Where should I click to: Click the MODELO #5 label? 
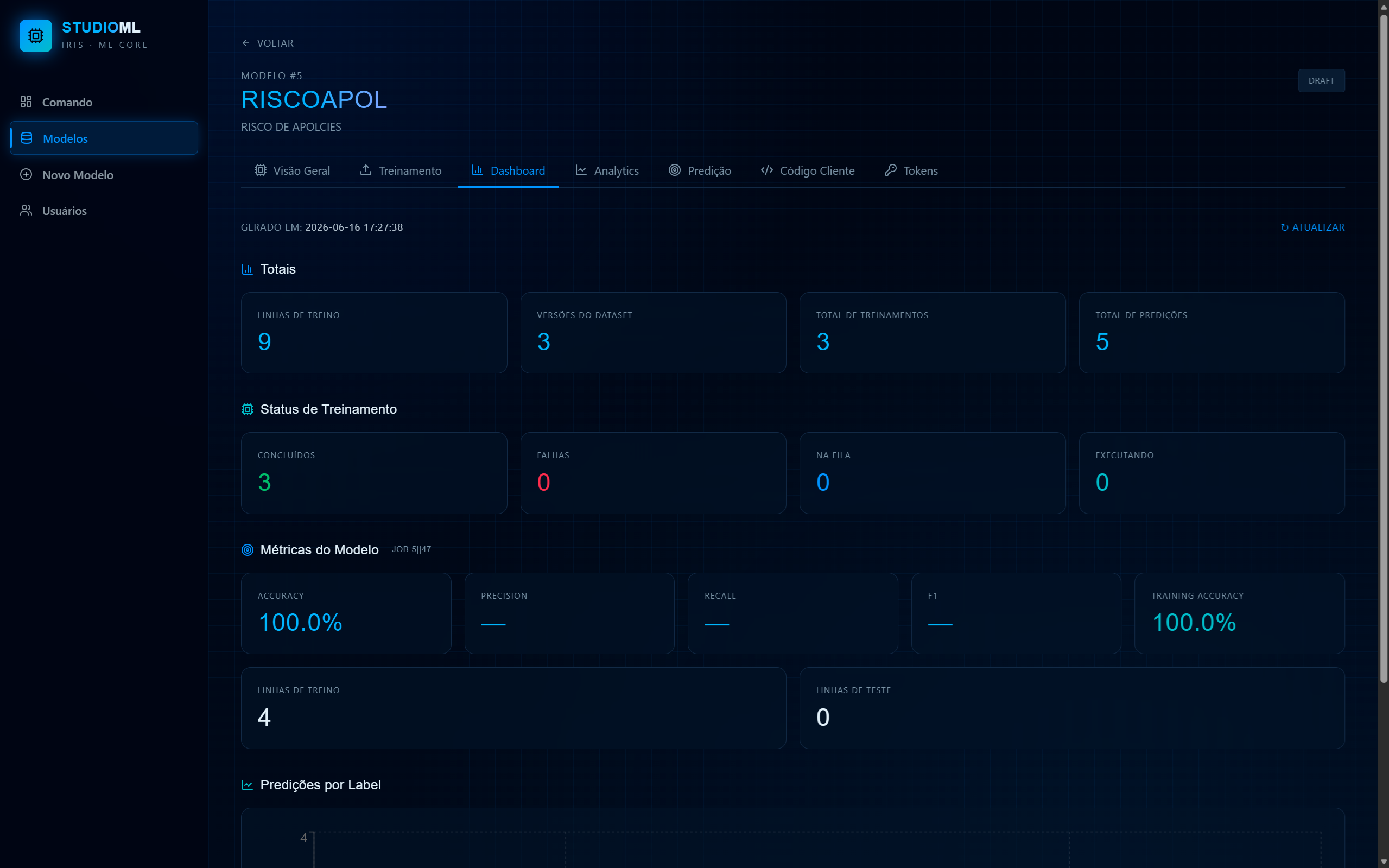coord(271,76)
